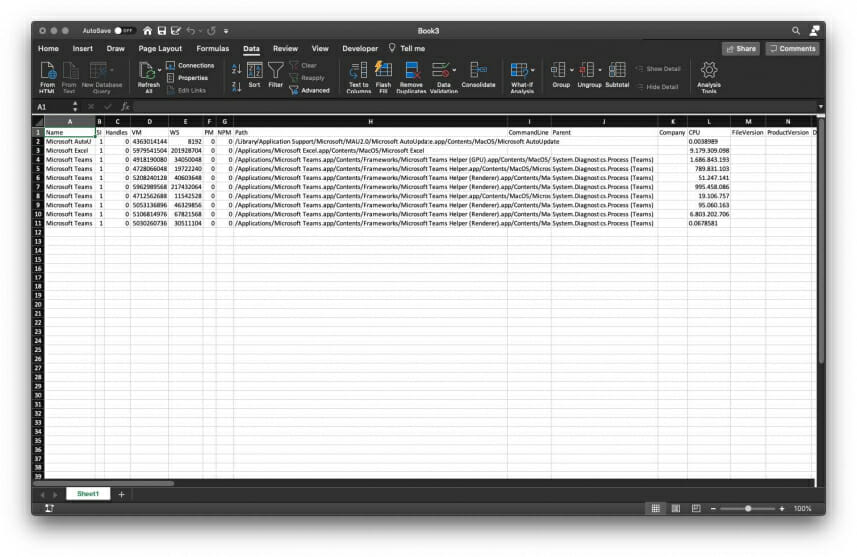Toggle the AutoSave switch
The width and height of the screenshot is (857, 557).
click(124, 31)
